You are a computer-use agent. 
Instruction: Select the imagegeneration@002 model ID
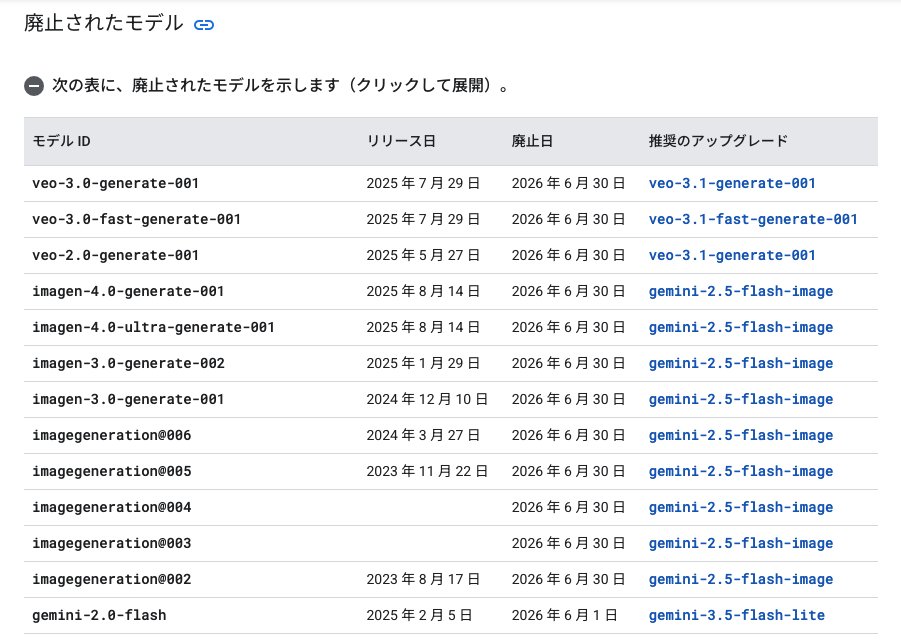[x=111, y=579]
